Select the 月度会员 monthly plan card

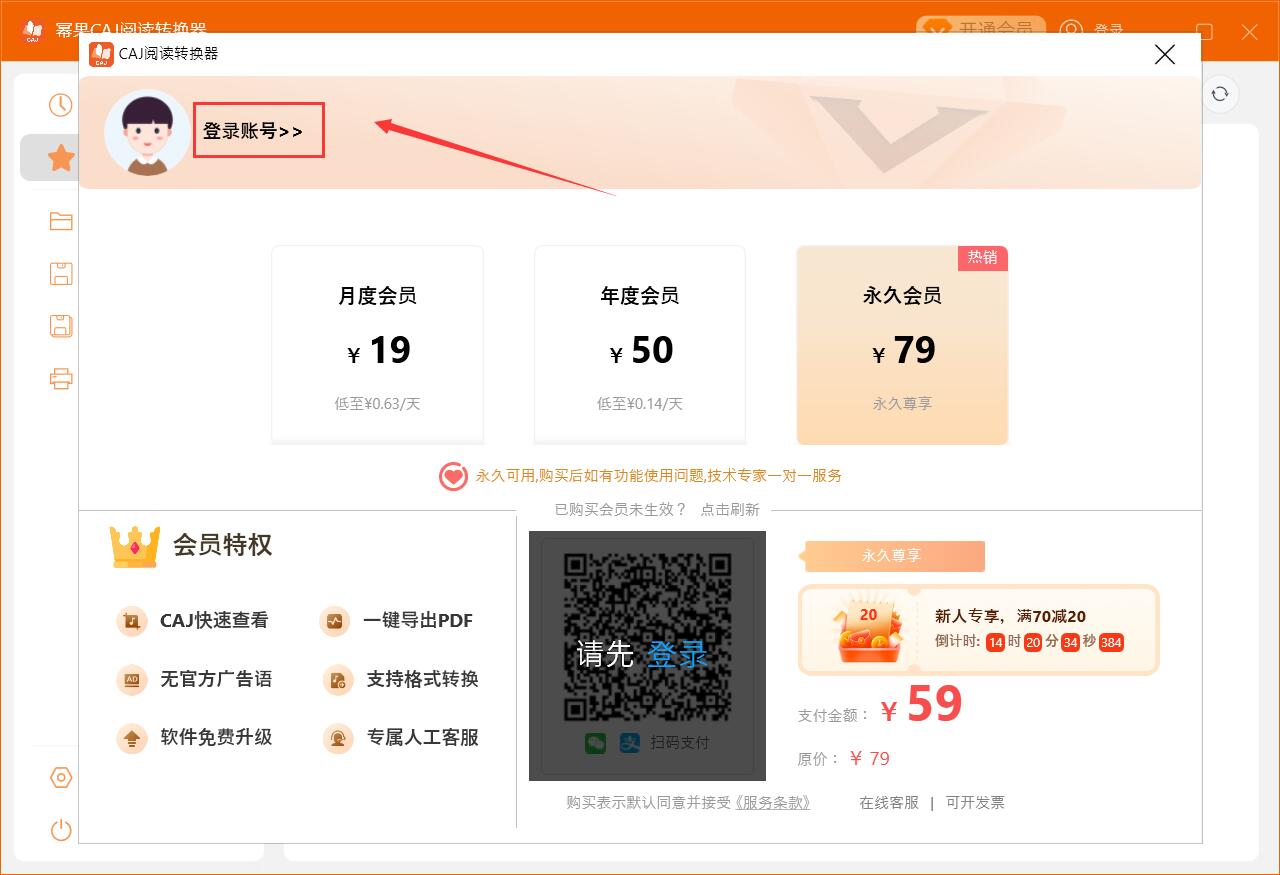[x=377, y=344]
